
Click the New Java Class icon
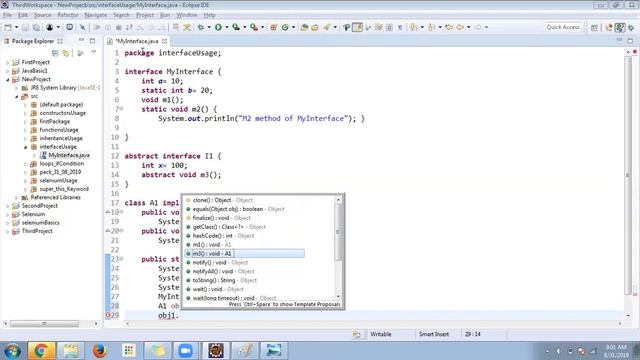click(285, 27)
